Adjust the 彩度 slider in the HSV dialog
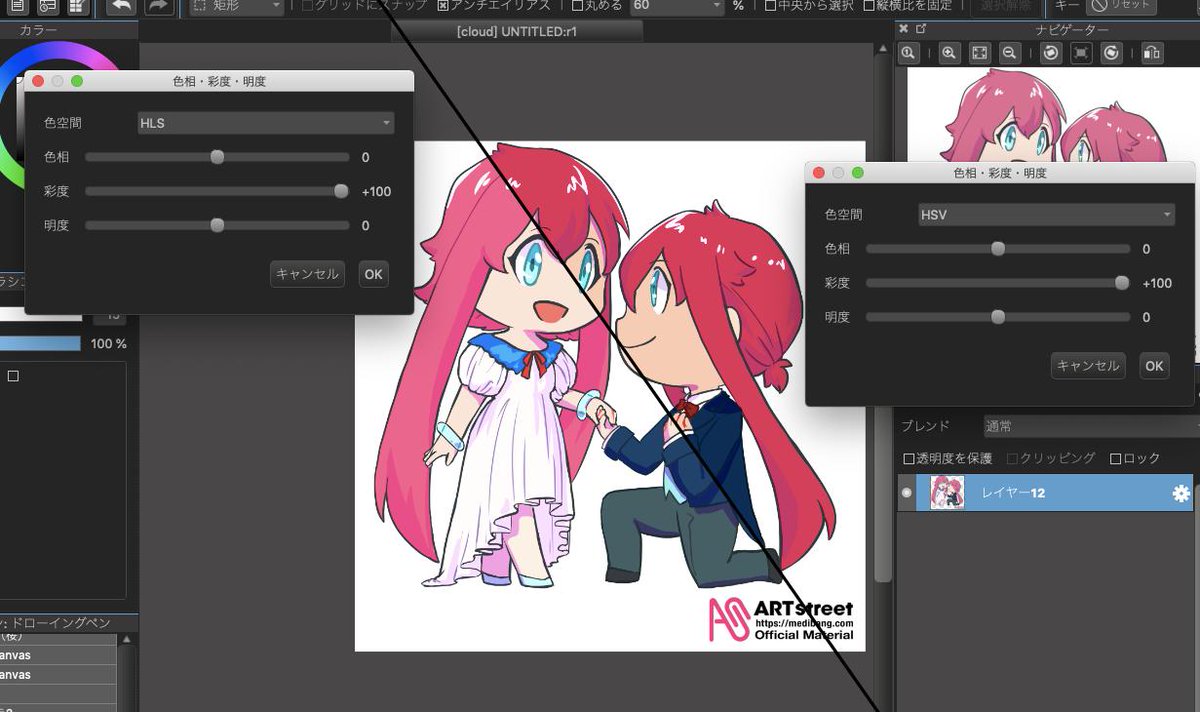1200x712 pixels. [998, 283]
